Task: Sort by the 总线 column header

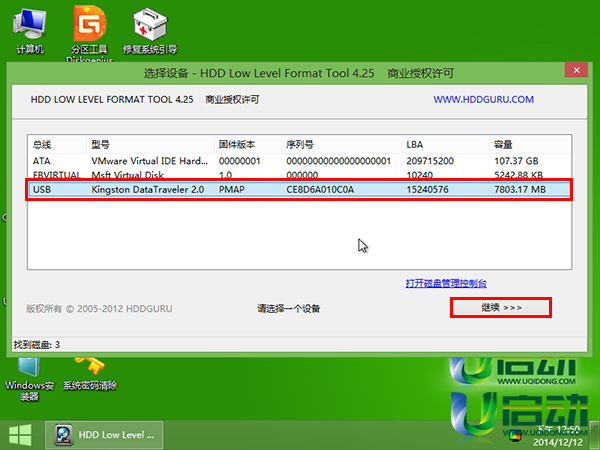Action: click(57, 145)
